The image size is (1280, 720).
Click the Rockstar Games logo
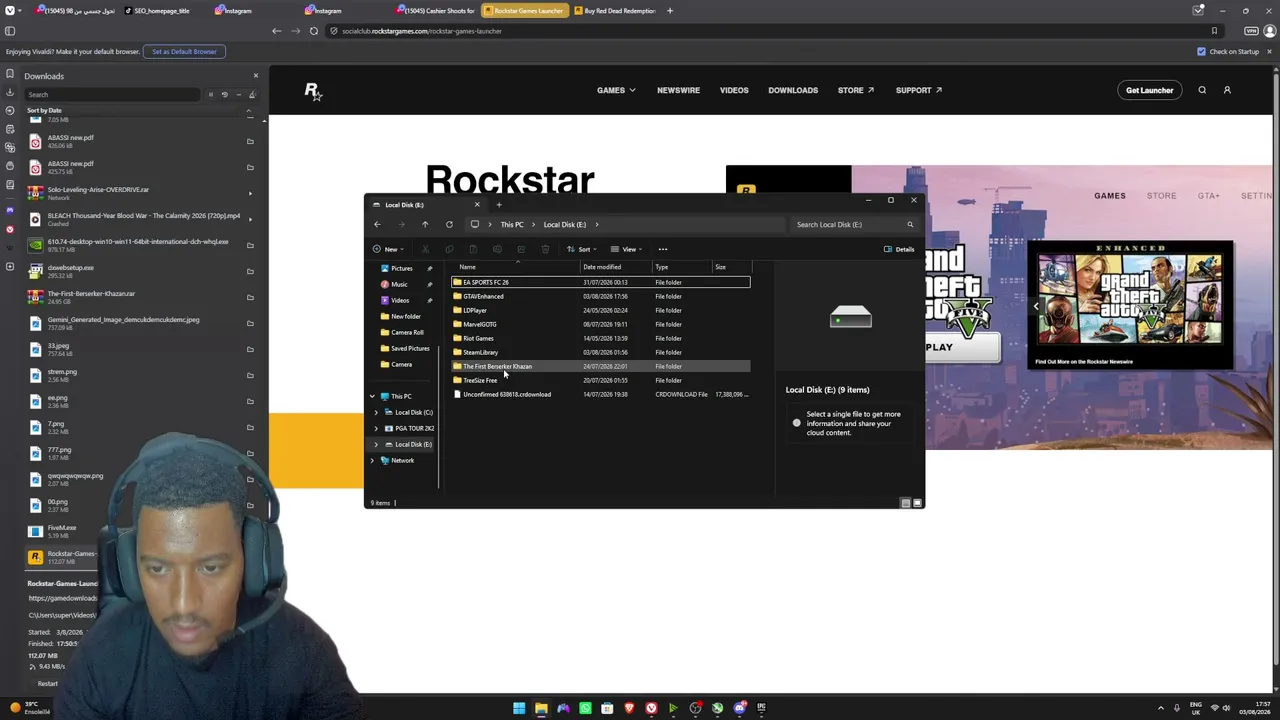(x=313, y=91)
